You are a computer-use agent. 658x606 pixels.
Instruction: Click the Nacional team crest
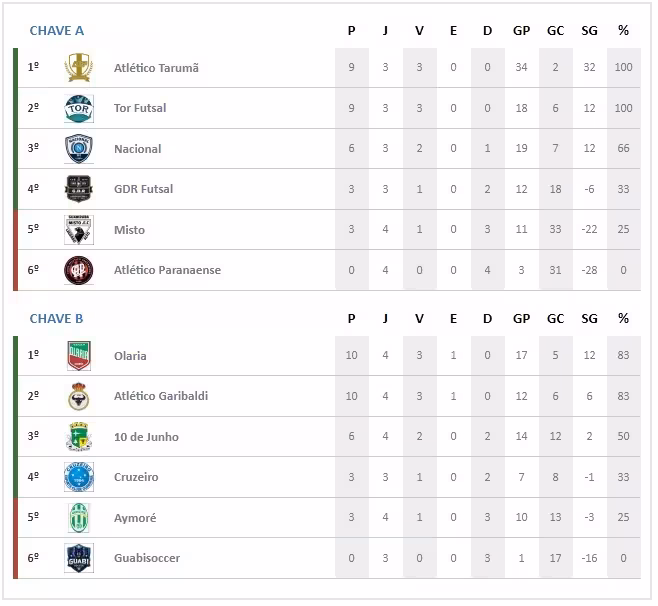tap(78, 149)
